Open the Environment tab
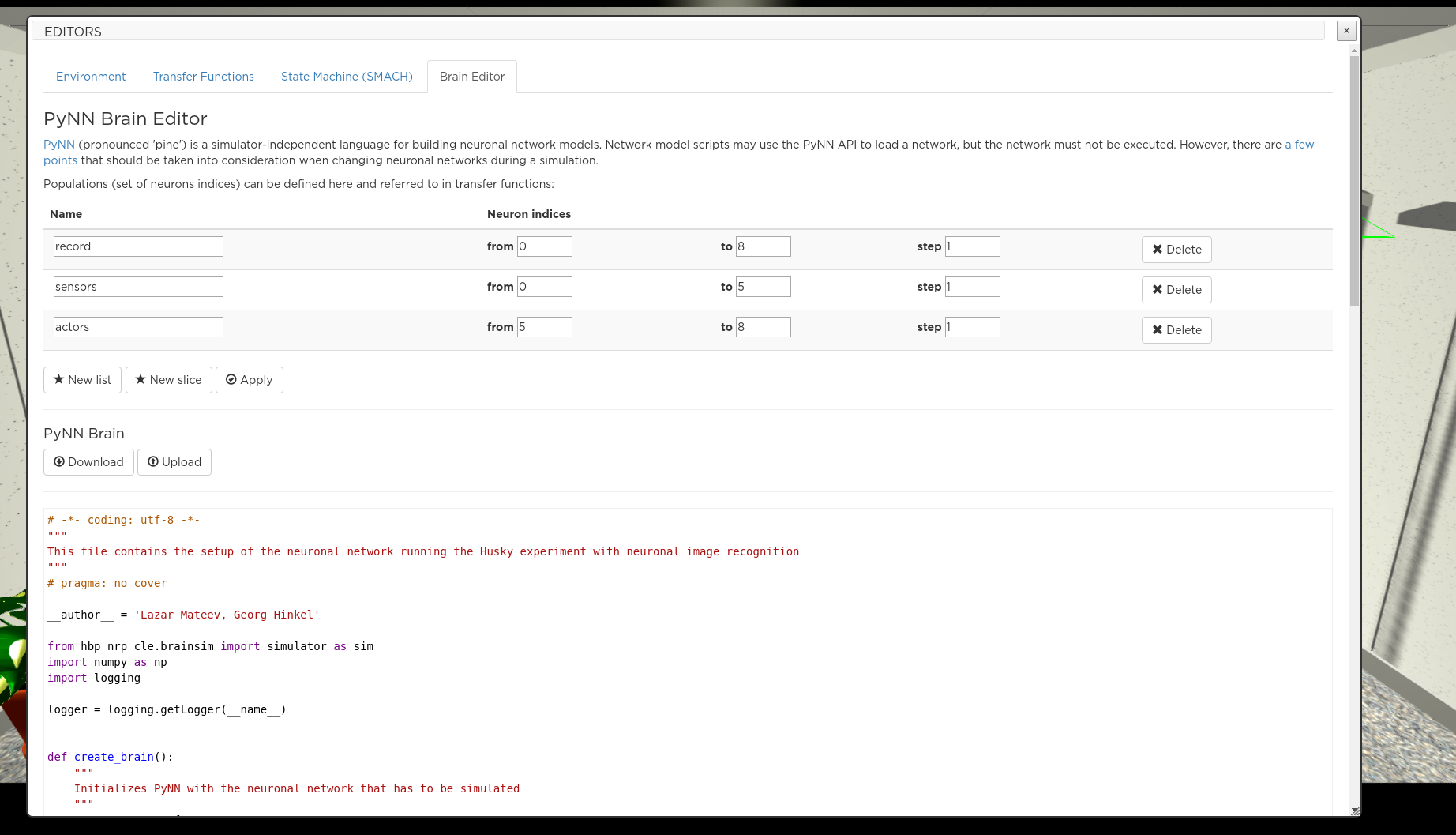Viewport: 1456px width, 835px height. [91, 77]
